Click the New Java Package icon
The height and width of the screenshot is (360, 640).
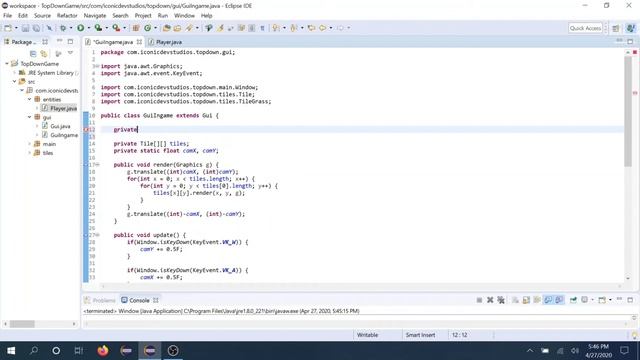[x=136, y=28]
